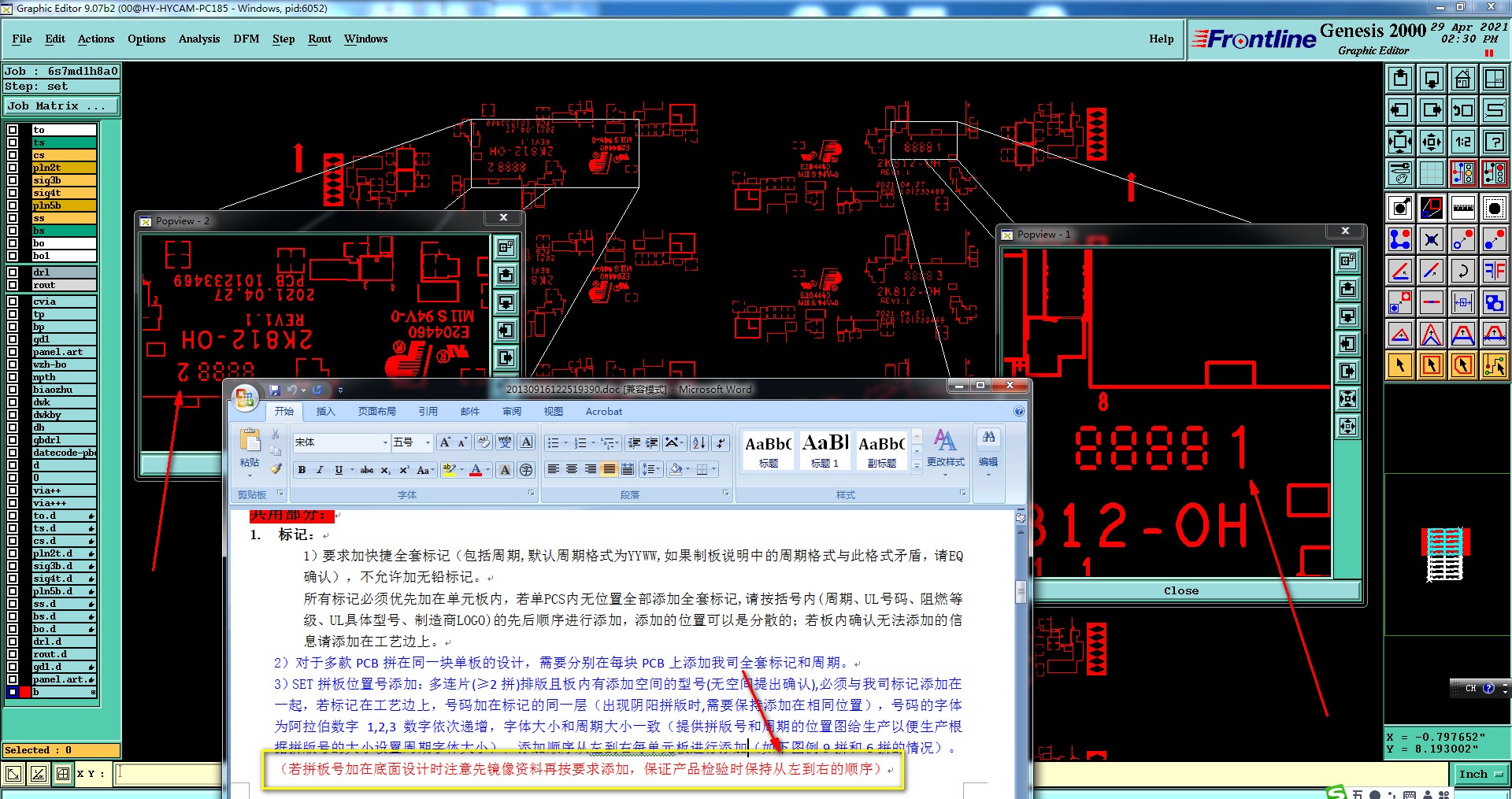Click the Home view house icon
1512x799 pixels.
(1462, 79)
